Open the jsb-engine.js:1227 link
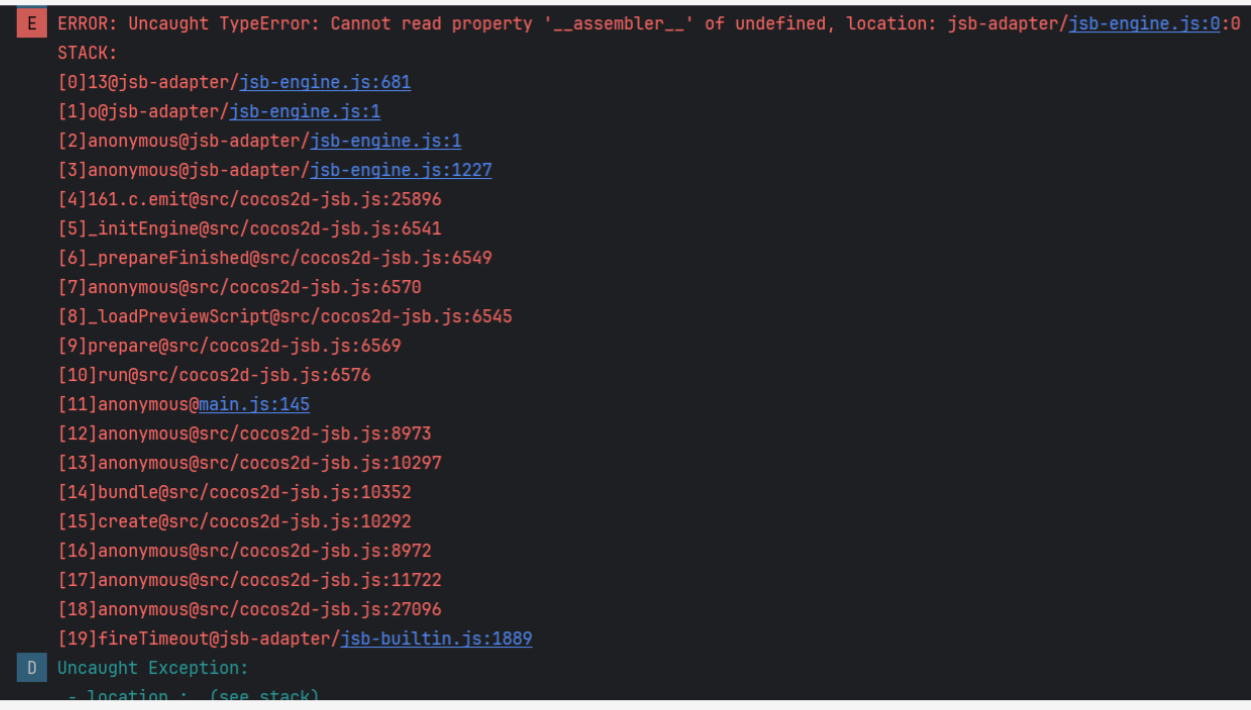Image resolution: width=1251 pixels, height=710 pixels. 400,171
